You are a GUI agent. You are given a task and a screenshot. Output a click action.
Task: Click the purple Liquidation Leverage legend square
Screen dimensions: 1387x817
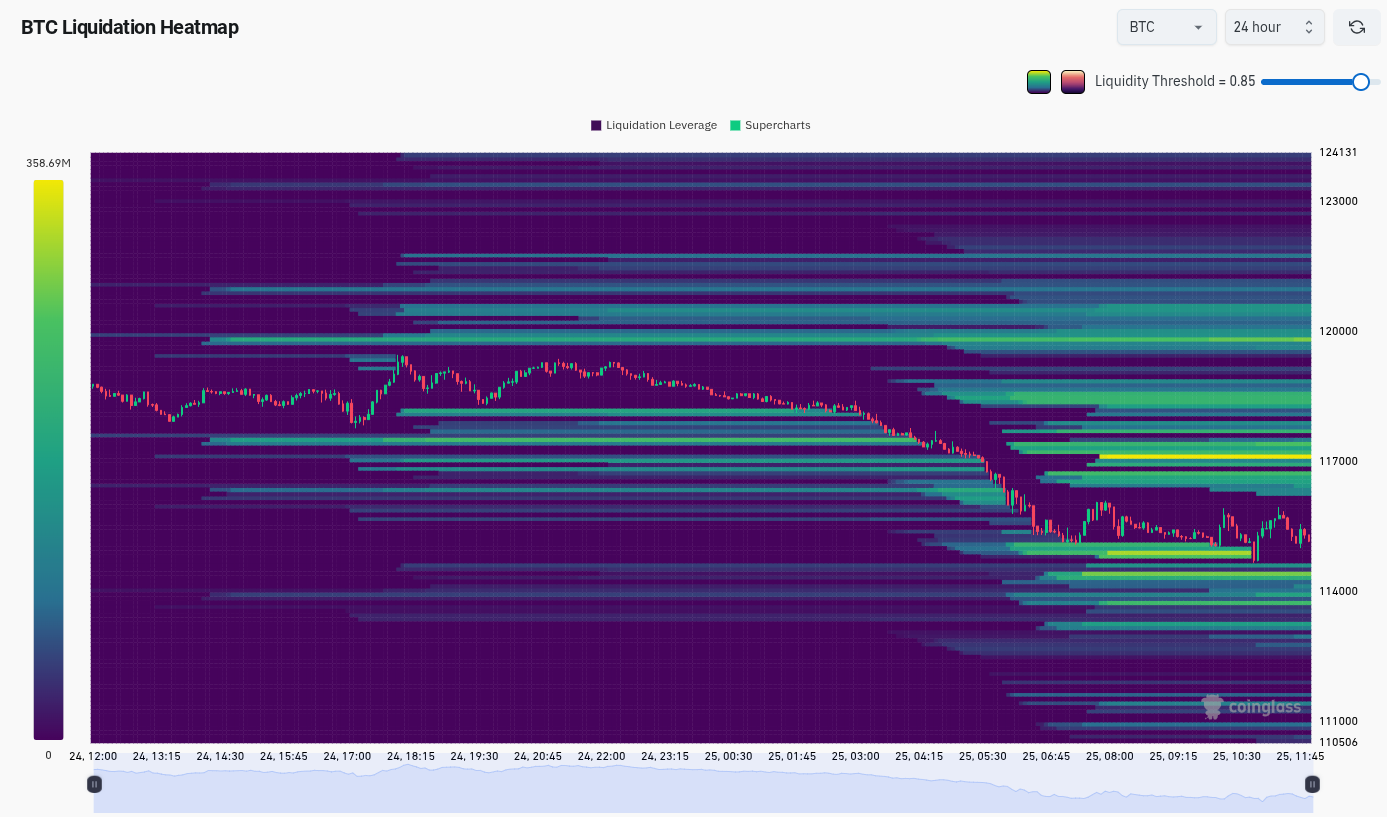click(596, 125)
